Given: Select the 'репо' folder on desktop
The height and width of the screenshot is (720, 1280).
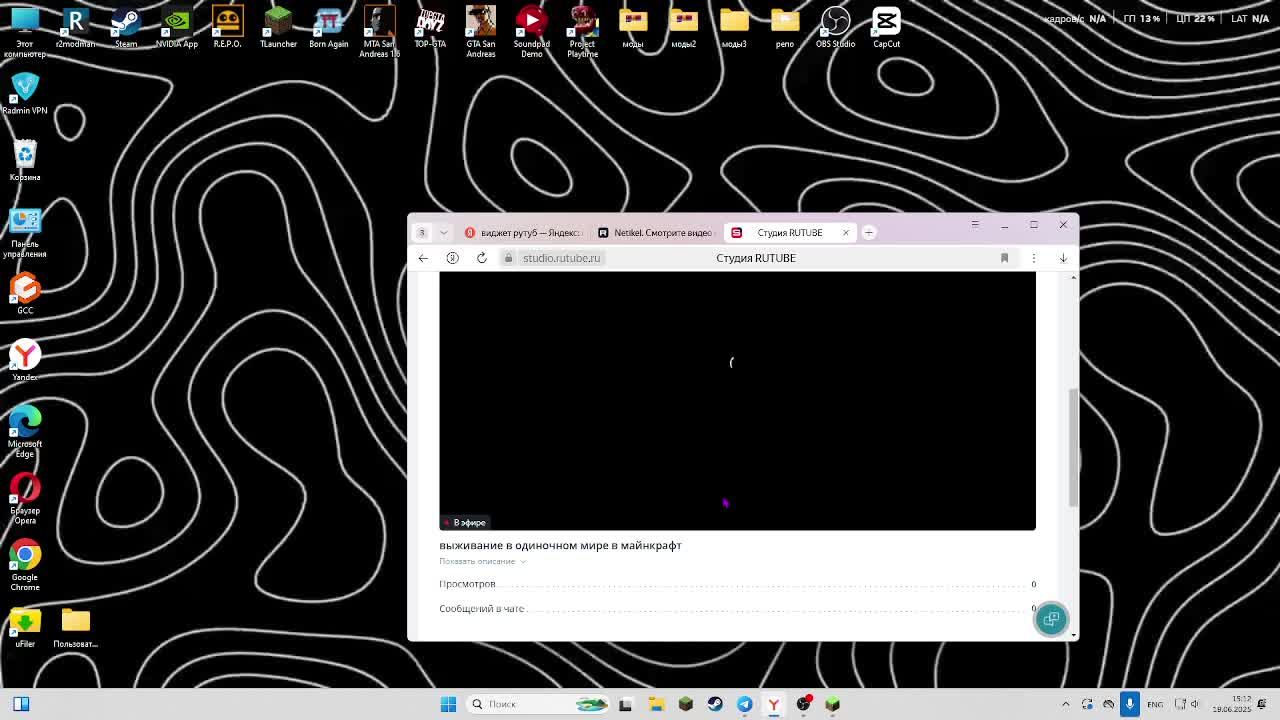Looking at the screenshot, I should [785, 27].
